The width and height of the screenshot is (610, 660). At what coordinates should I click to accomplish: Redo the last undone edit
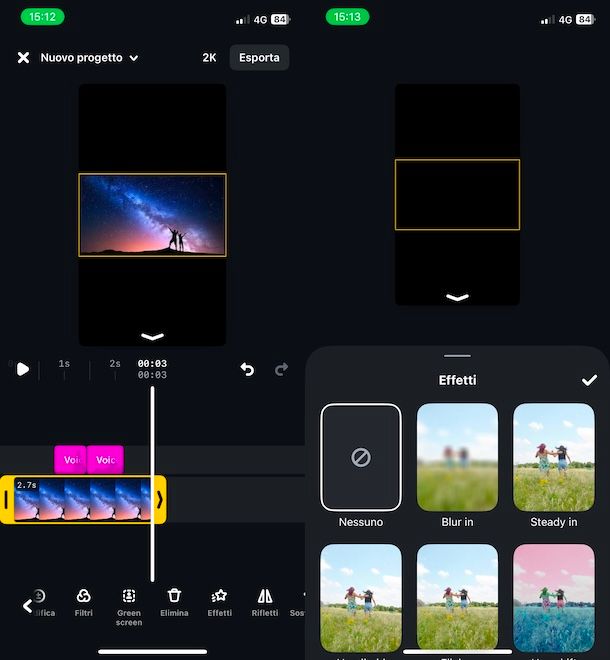[x=282, y=370]
